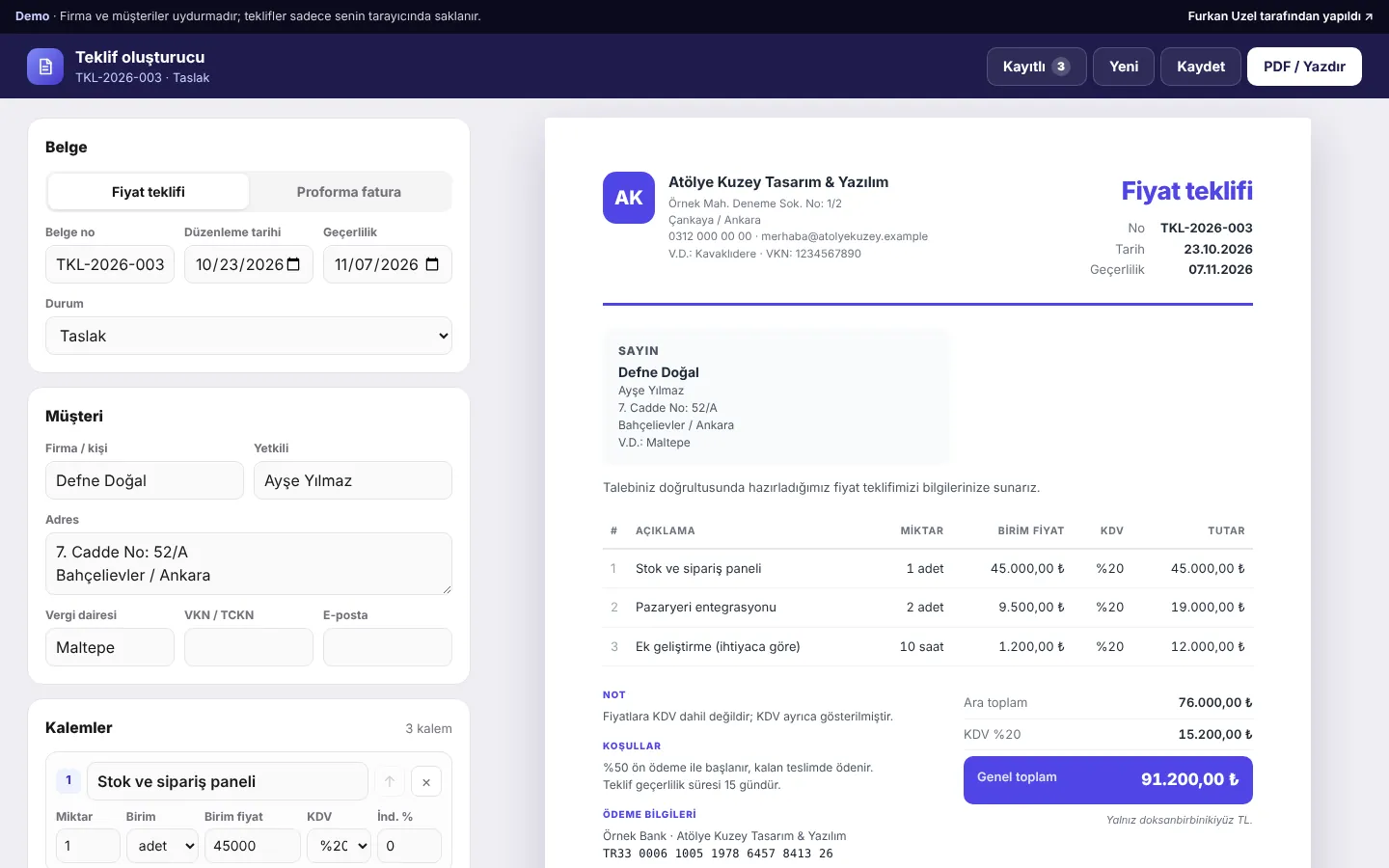Save the quote with Kaydet
This screenshot has height=868, width=1389.
click(x=1201, y=67)
